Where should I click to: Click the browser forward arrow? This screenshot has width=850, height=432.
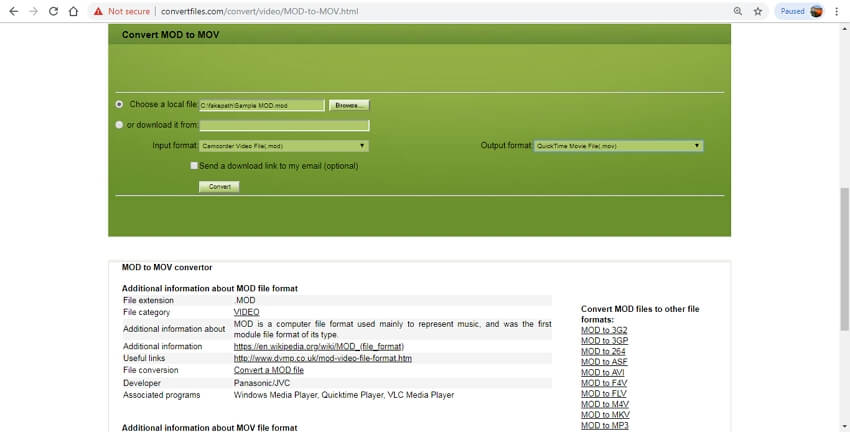[x=34, y=11]
